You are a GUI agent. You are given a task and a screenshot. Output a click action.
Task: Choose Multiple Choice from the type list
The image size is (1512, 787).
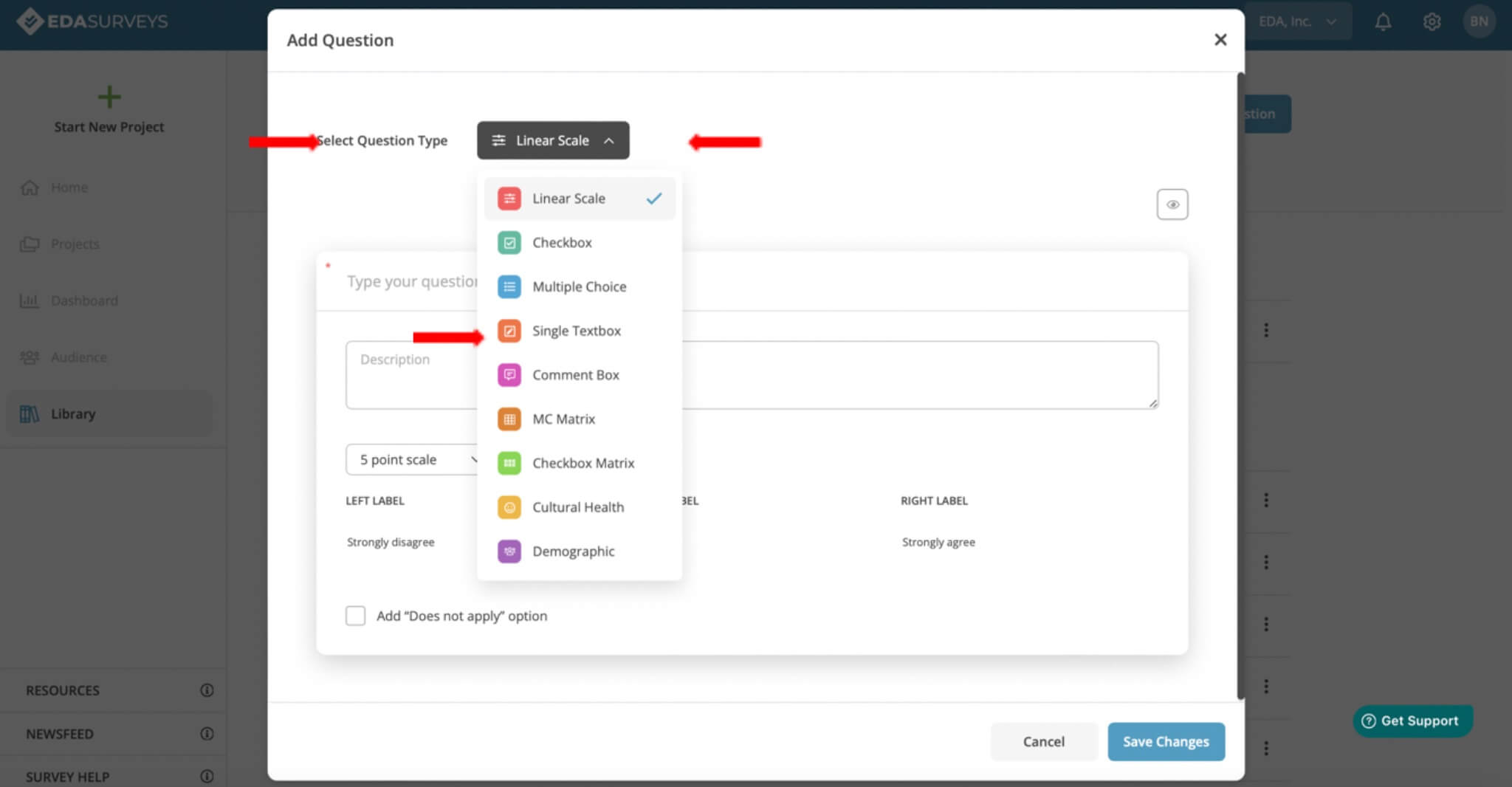tap(580, 286)
